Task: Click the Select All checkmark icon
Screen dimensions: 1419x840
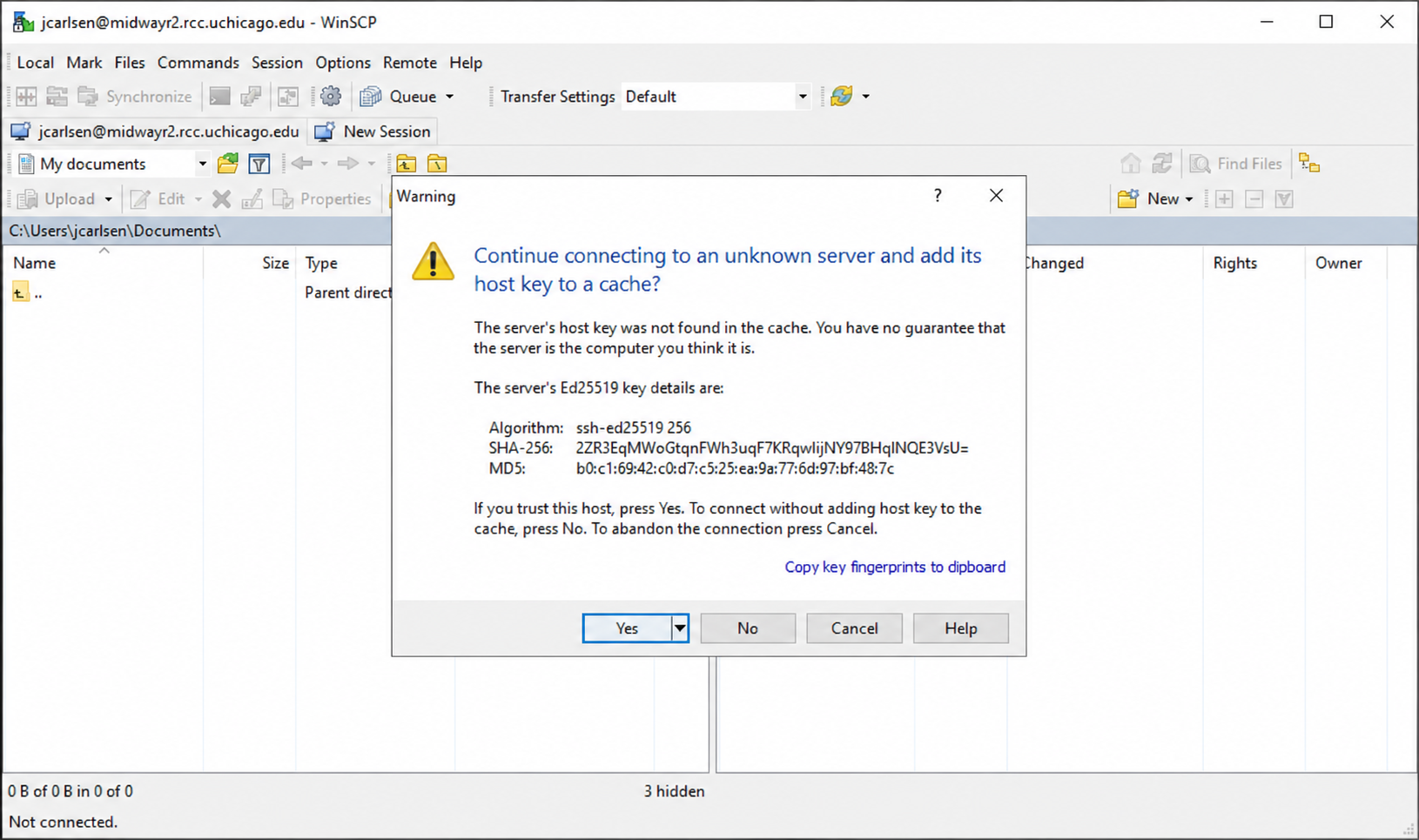Action: [1284, 199]
